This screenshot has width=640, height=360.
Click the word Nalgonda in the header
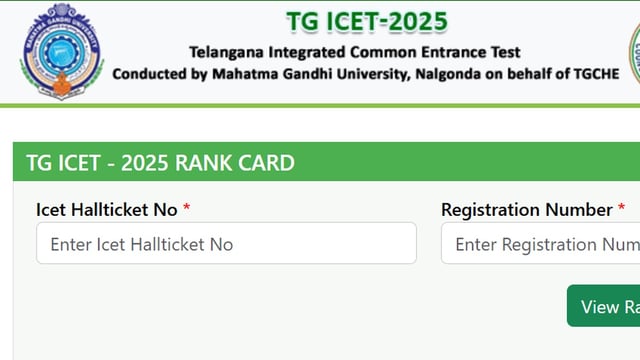[448, 74]
